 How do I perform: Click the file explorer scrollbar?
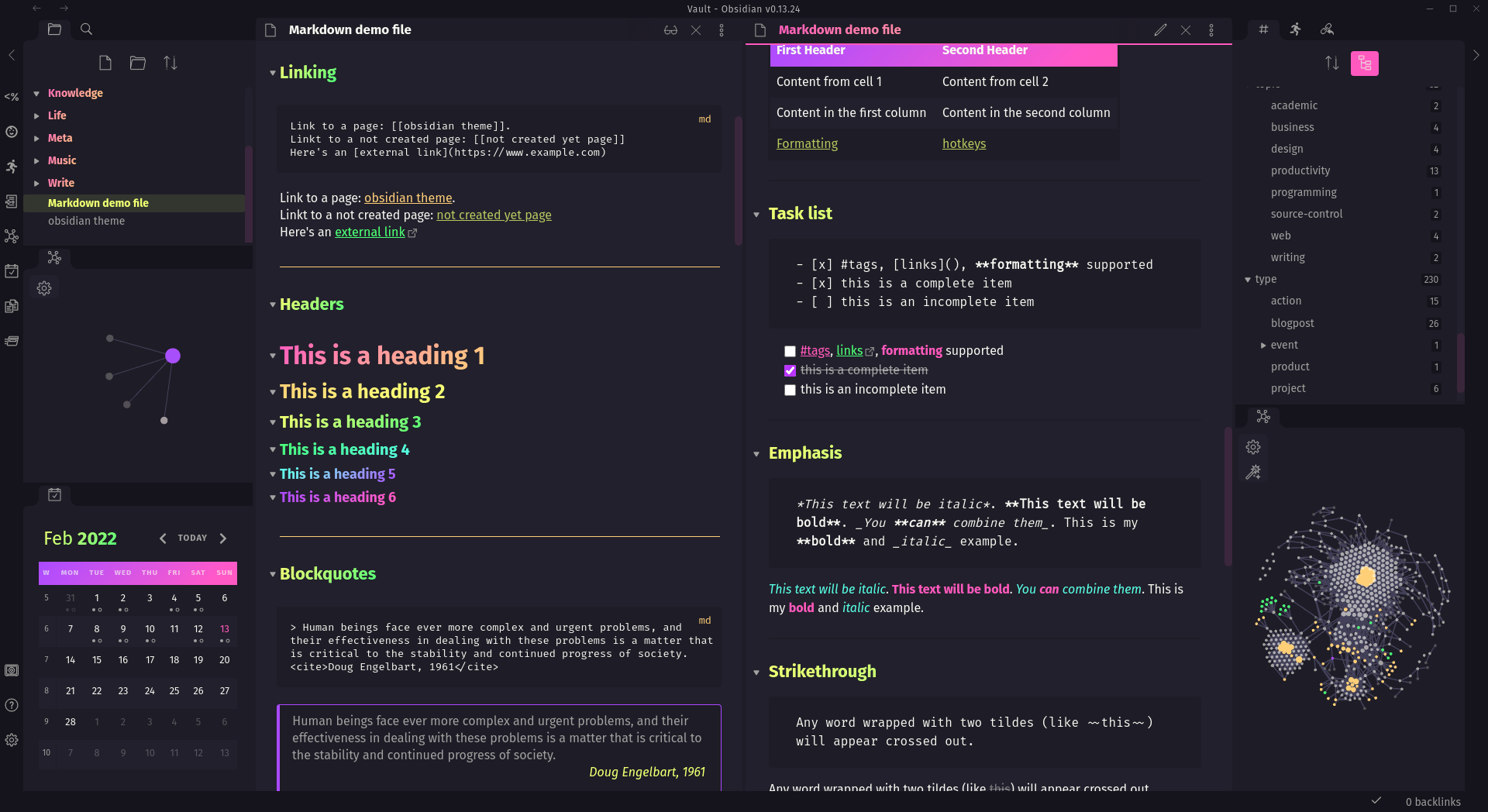pos(249,194)
